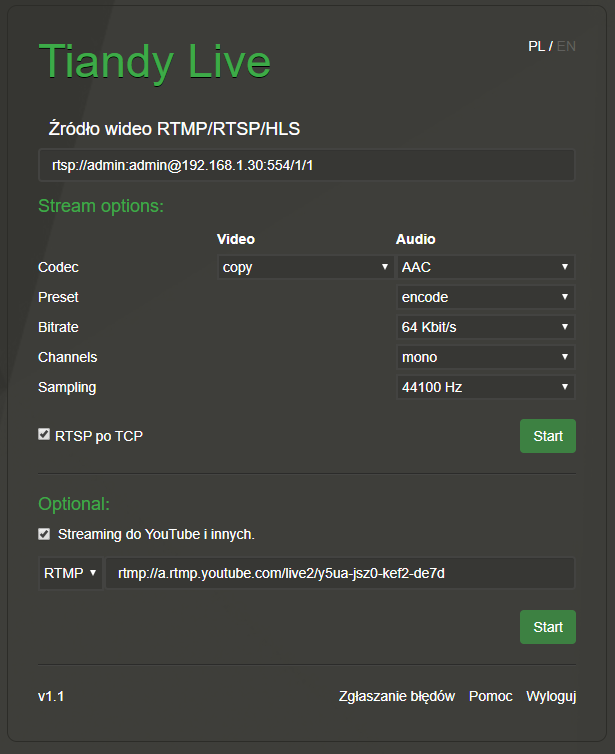This screenshot has width=615, height=754.
Task: Open the Pomoc help link
Action: point(490,696)
